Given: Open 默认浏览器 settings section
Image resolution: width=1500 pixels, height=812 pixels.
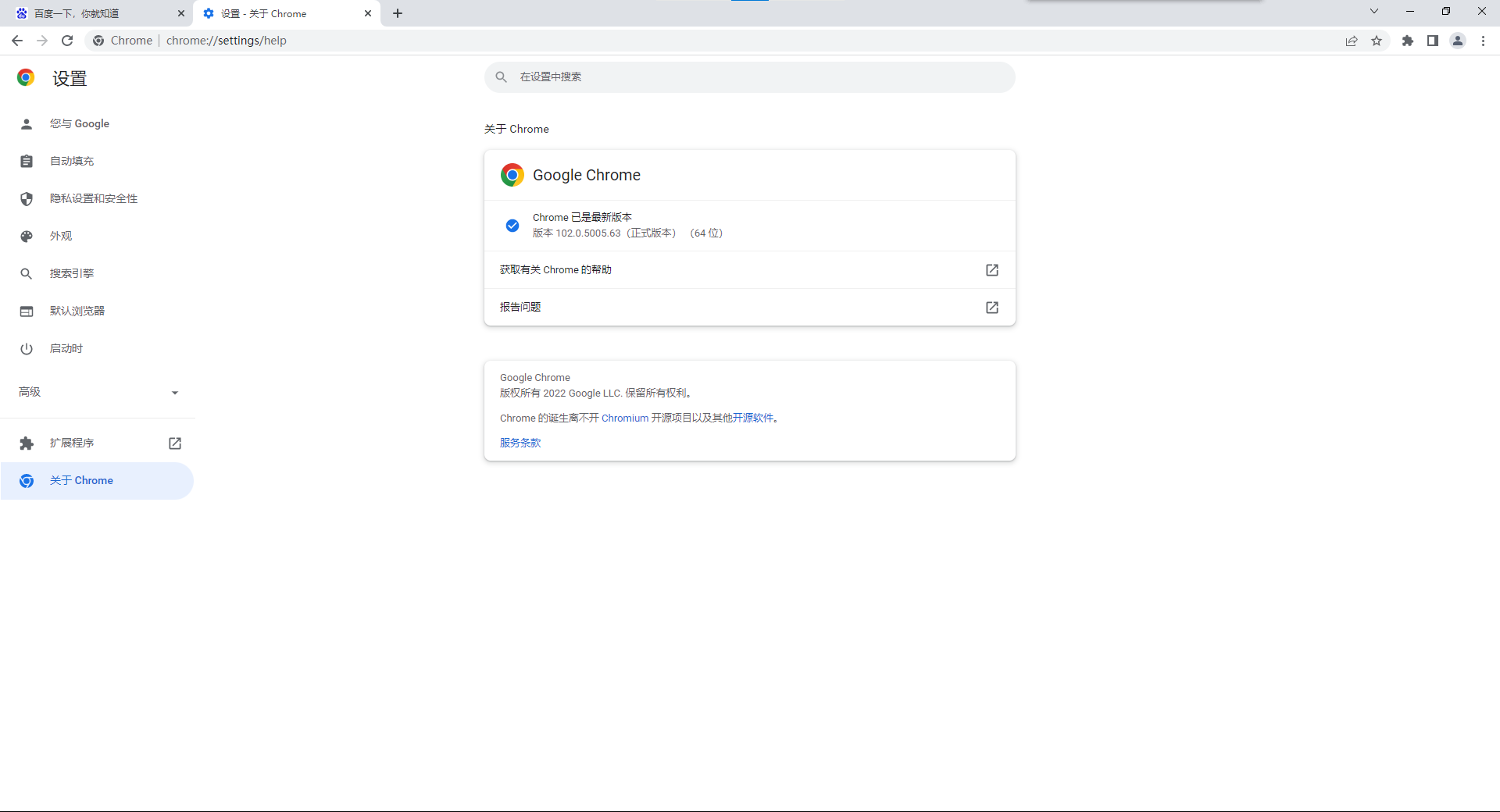Looking at the screenshot, I should tap(97, 311).
